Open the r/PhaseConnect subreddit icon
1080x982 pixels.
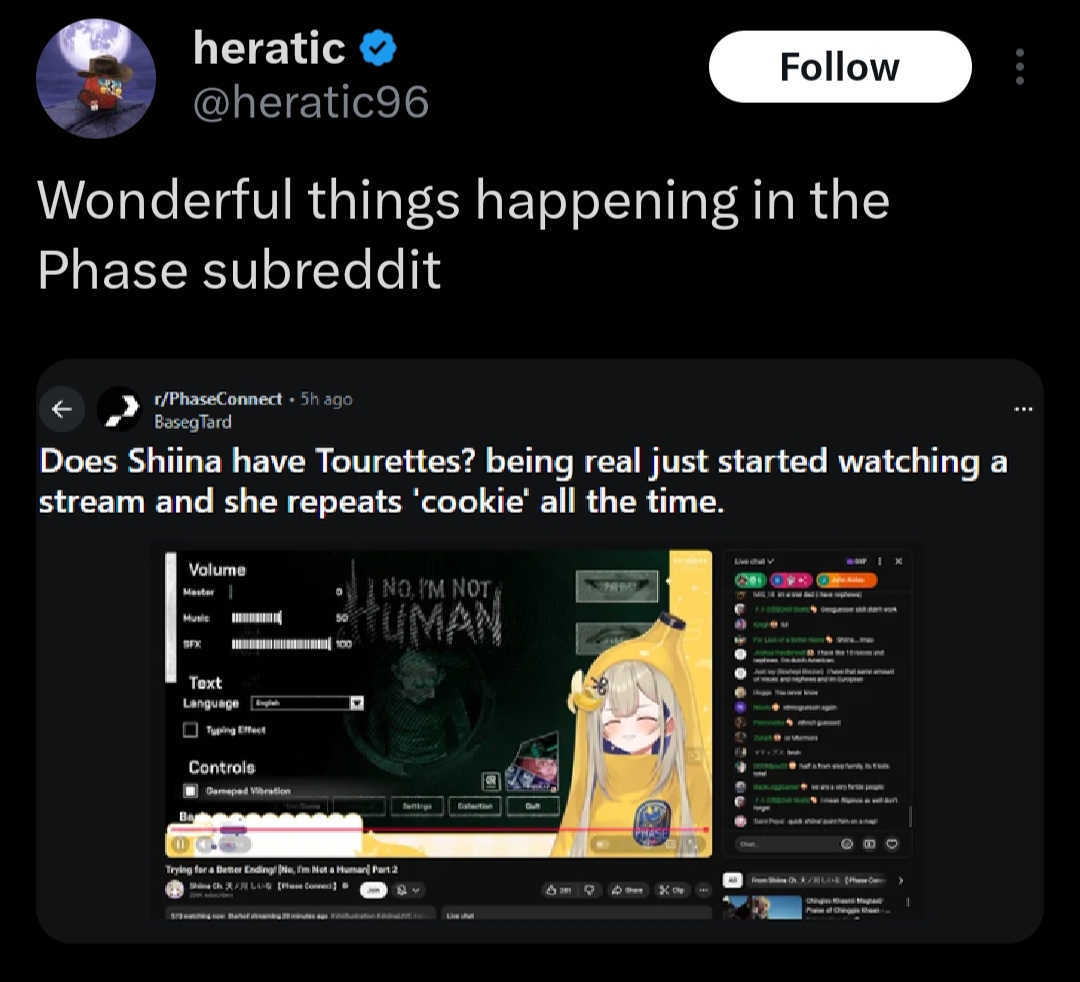coord(119,409)
